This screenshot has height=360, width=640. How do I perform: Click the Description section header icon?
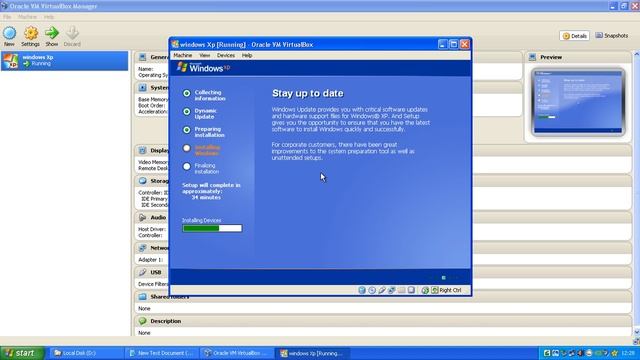(x=142, y=321)
